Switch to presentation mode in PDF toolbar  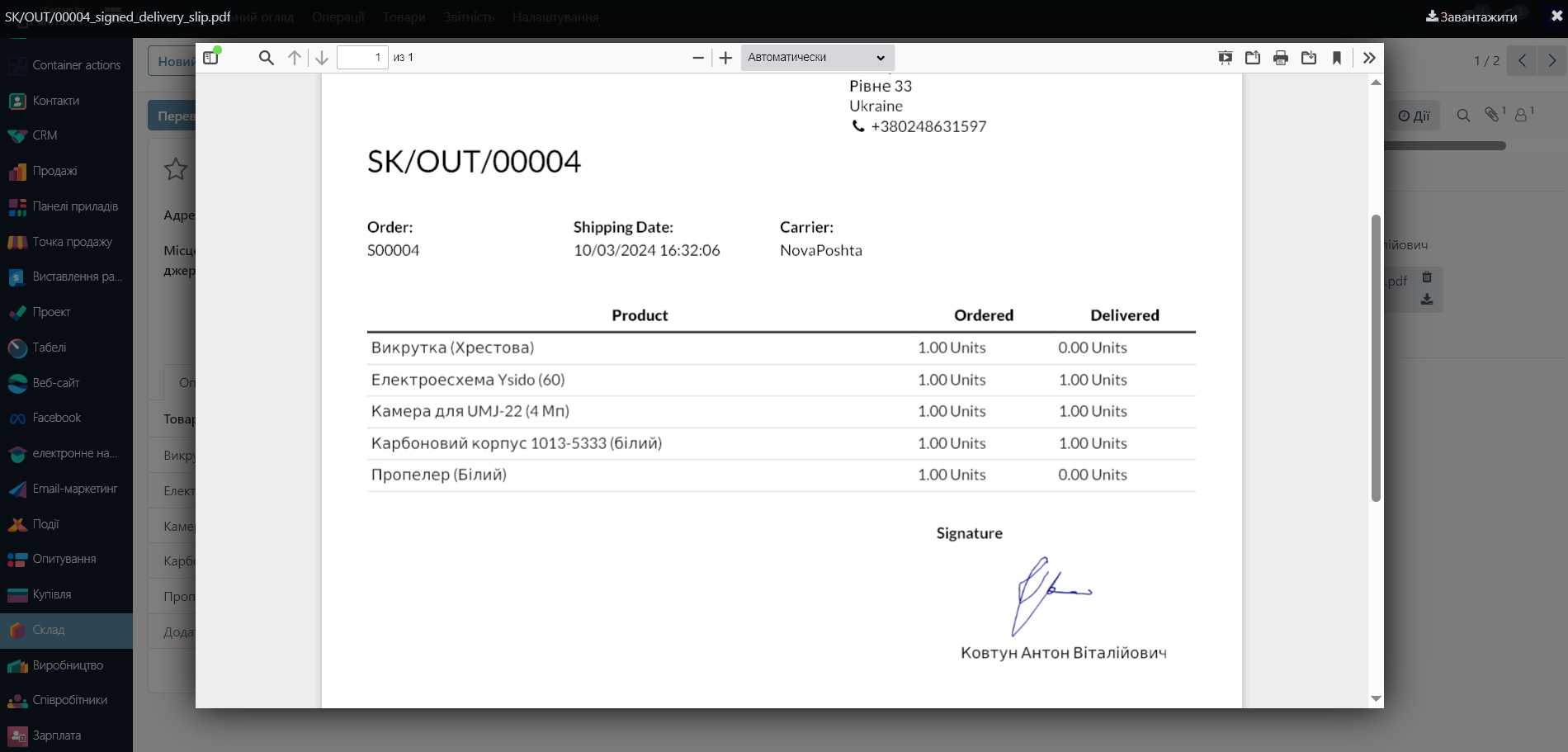click(x=1226, y=58)
